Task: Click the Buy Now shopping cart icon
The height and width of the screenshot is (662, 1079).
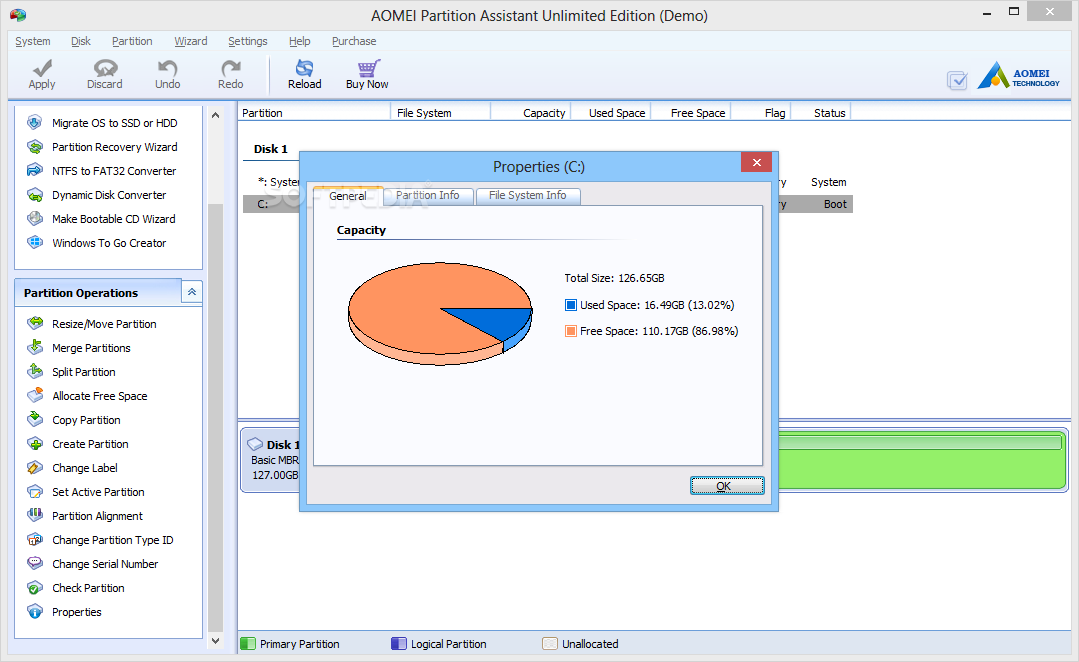Action: (368, 68)
